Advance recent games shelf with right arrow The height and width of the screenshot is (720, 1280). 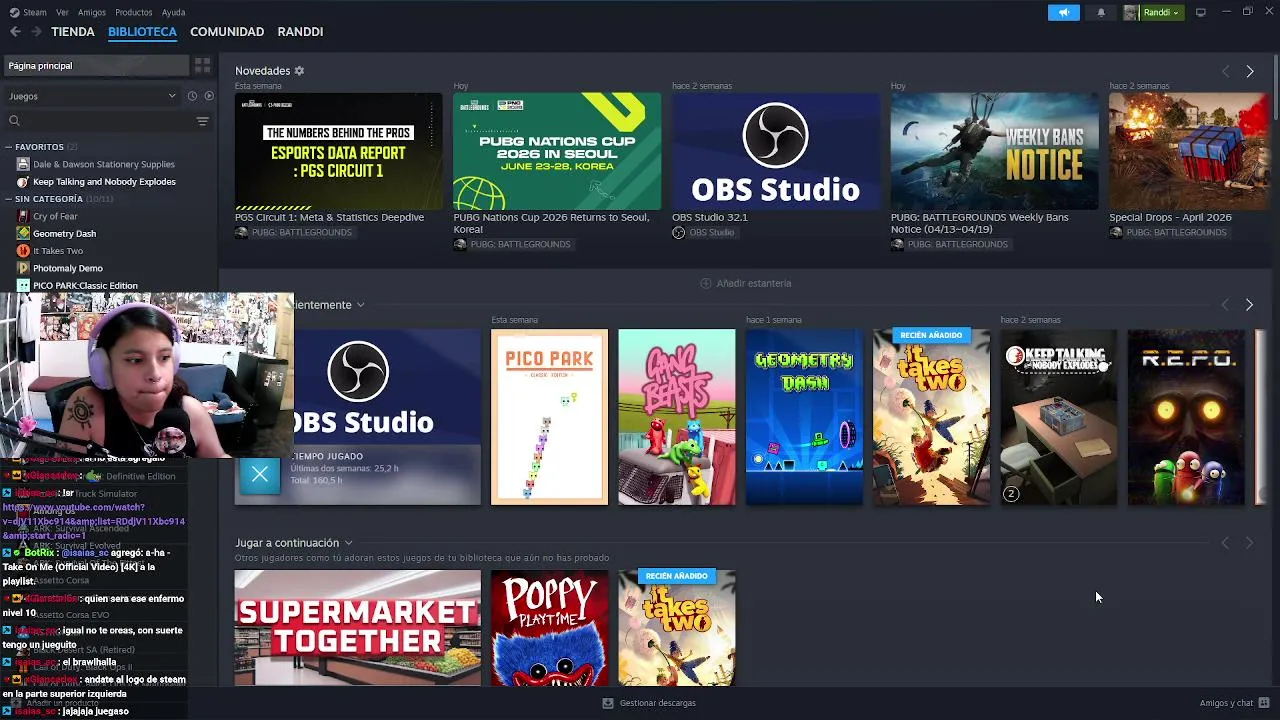coord(1249,305)
